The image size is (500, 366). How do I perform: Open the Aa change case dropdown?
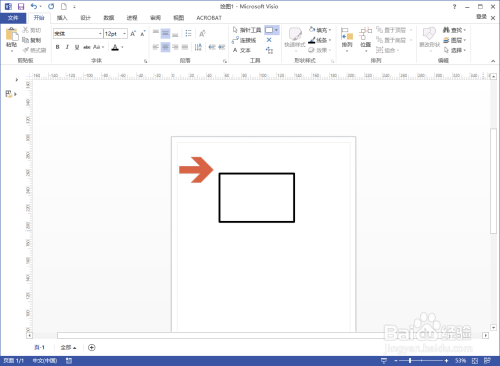[x=98, y=47]
